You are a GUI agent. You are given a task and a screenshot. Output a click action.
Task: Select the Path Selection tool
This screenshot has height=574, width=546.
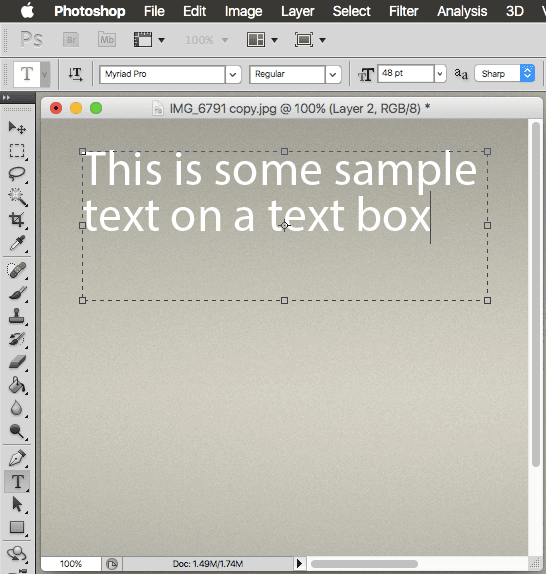(x=17, y=504)
